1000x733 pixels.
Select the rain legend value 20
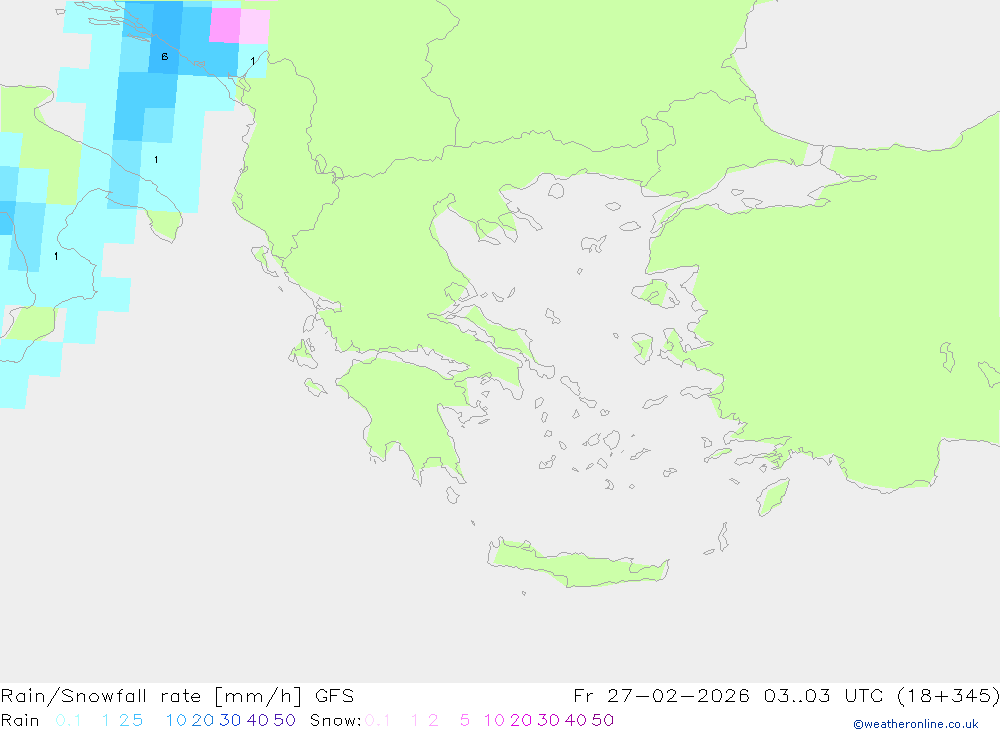click(203, 720)
